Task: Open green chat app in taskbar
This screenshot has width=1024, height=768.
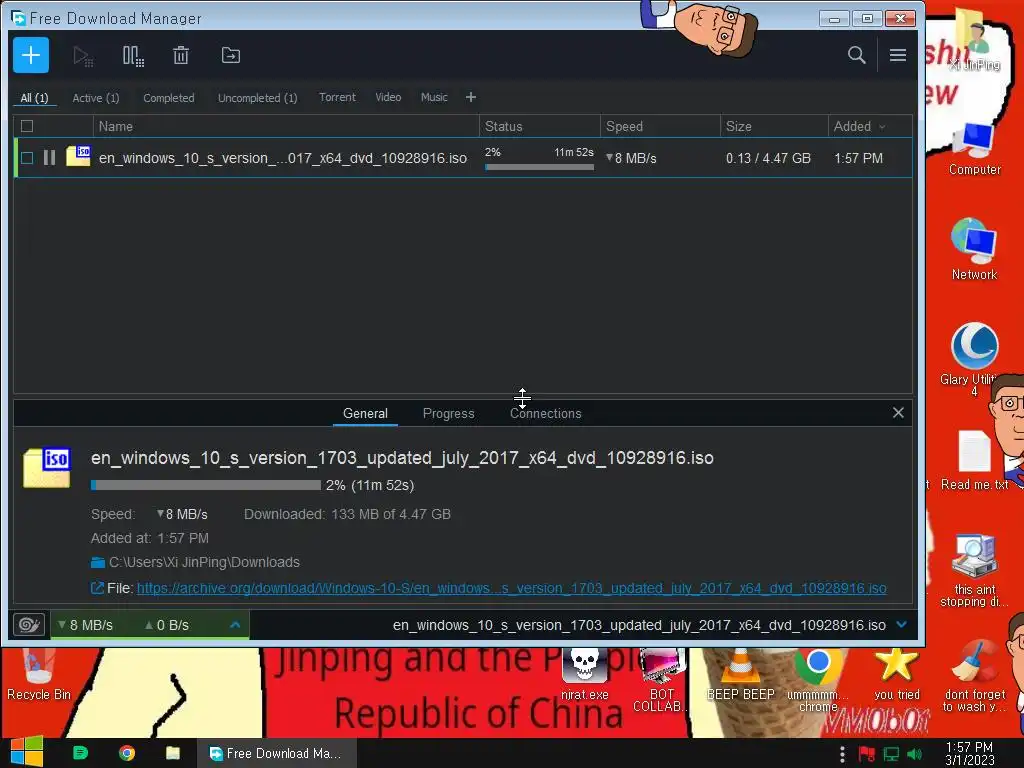Action: (x=80, y=753)
